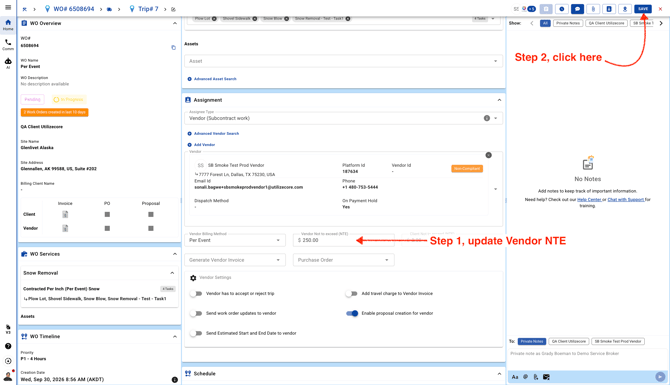Toggle Vendor has to accept or reject trip
The width and height of the screenshot is (670, 385).
coord(196,294)
